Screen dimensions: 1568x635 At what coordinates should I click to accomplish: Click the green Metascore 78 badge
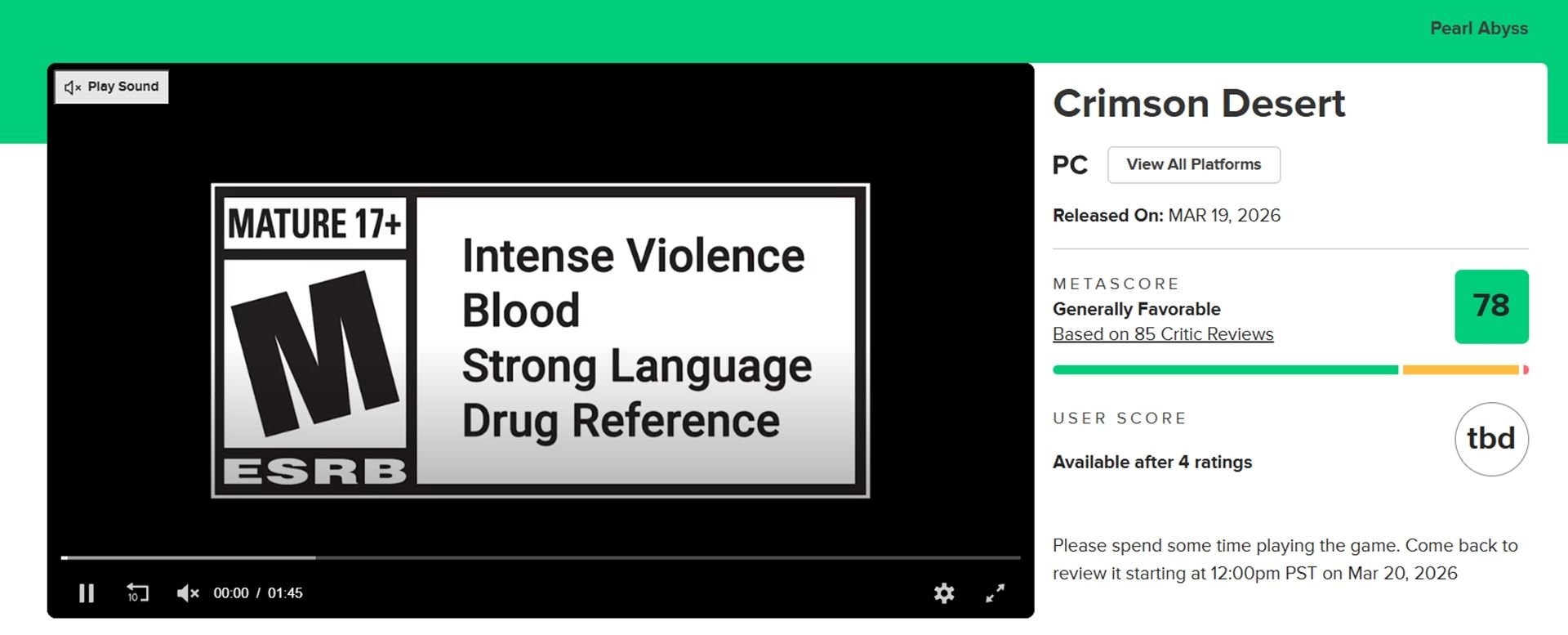tap(1490, 306)
